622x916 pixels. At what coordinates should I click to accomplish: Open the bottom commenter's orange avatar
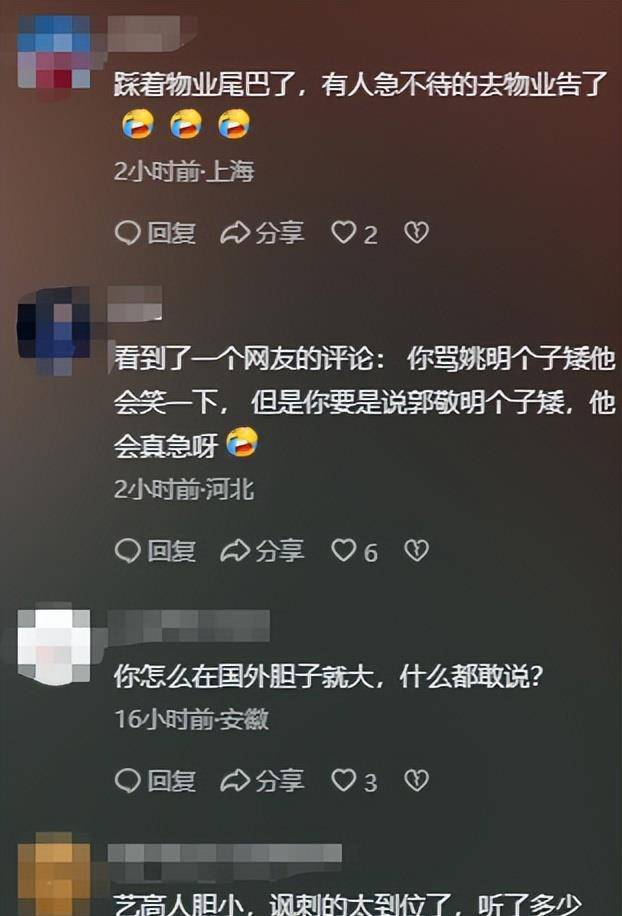pyautogui.click(x=54, y=876)
